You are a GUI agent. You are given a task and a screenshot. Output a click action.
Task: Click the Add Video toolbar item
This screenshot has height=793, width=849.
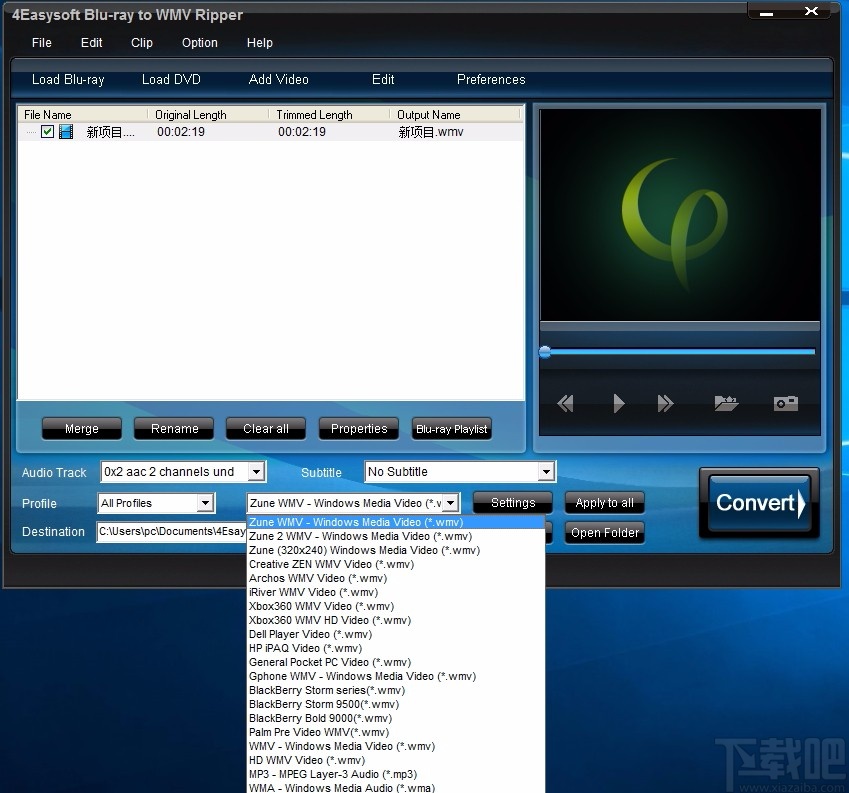pos(278,80)
